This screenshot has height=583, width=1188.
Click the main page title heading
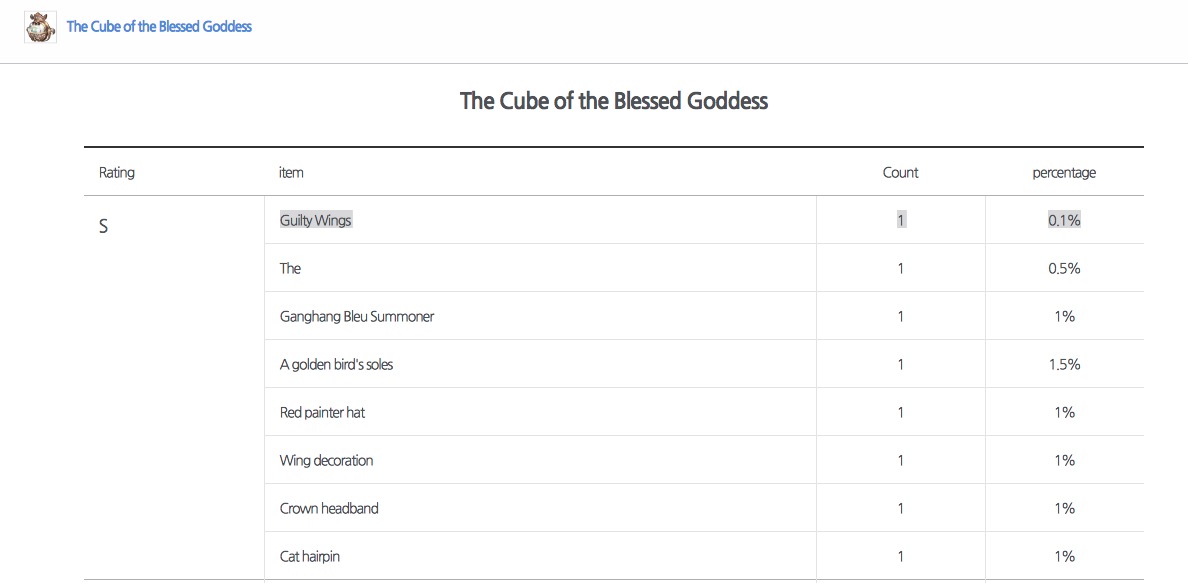click(613, 101)
